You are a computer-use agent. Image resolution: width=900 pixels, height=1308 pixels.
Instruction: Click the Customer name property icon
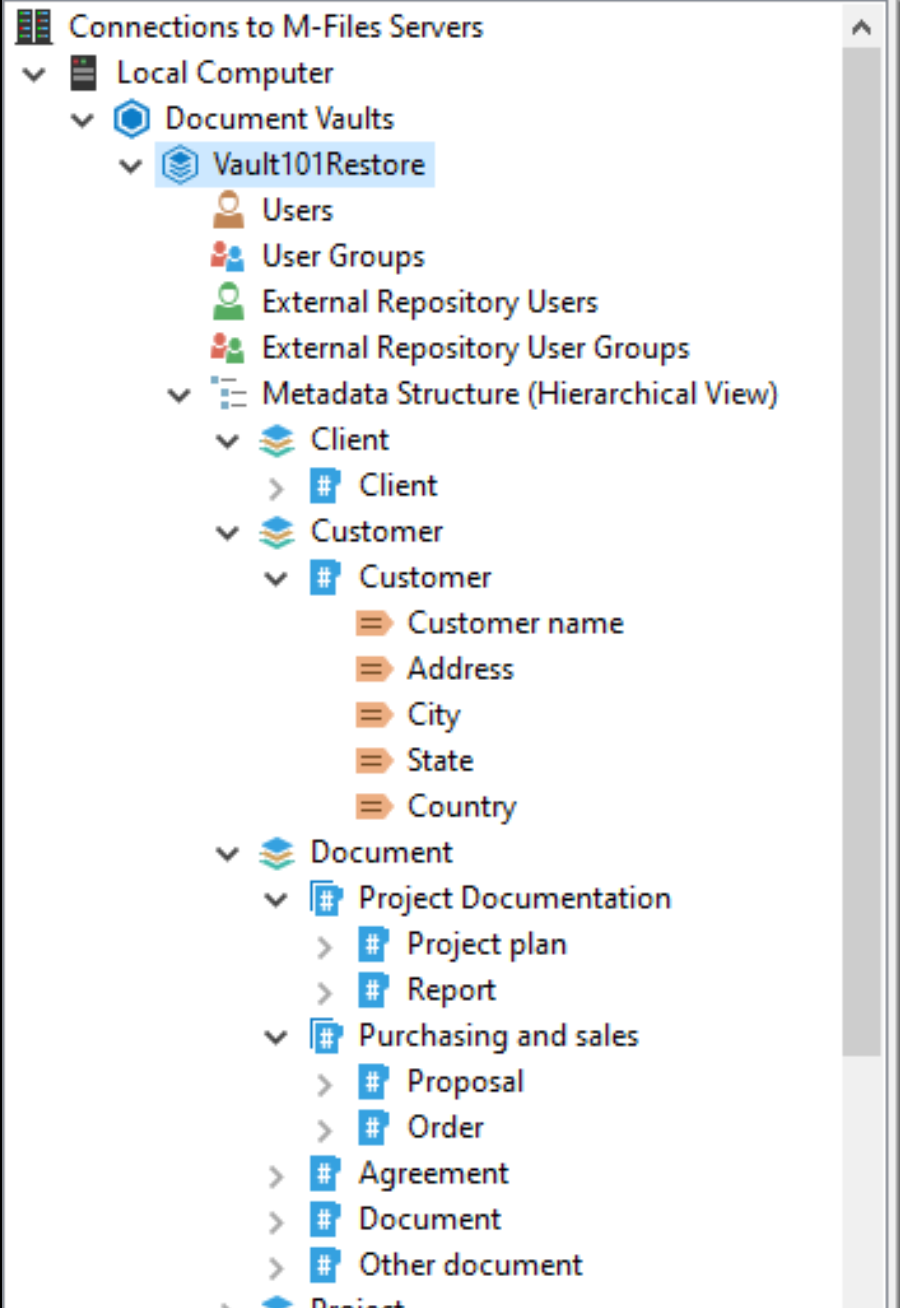pos(374,624)
